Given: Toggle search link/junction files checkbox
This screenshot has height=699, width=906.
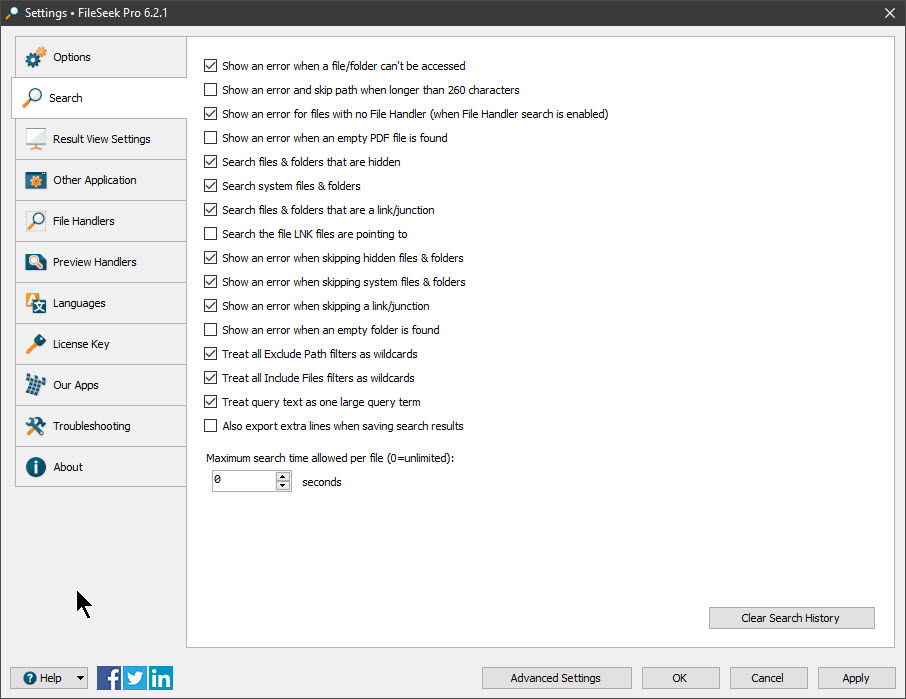Looking at the screenshot, I should point(210,210).
